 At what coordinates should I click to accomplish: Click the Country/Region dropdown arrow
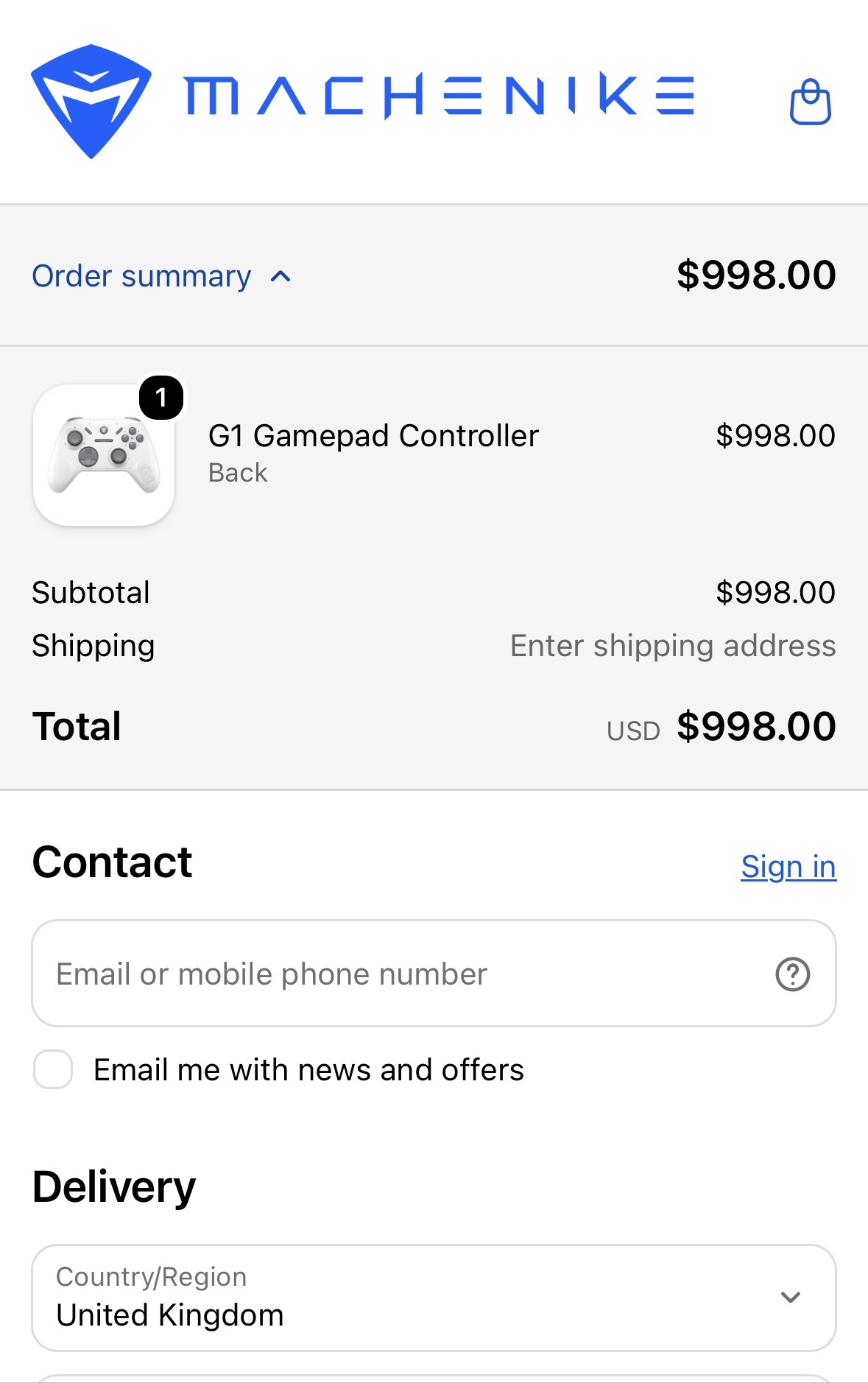[x=791, y=1298]
